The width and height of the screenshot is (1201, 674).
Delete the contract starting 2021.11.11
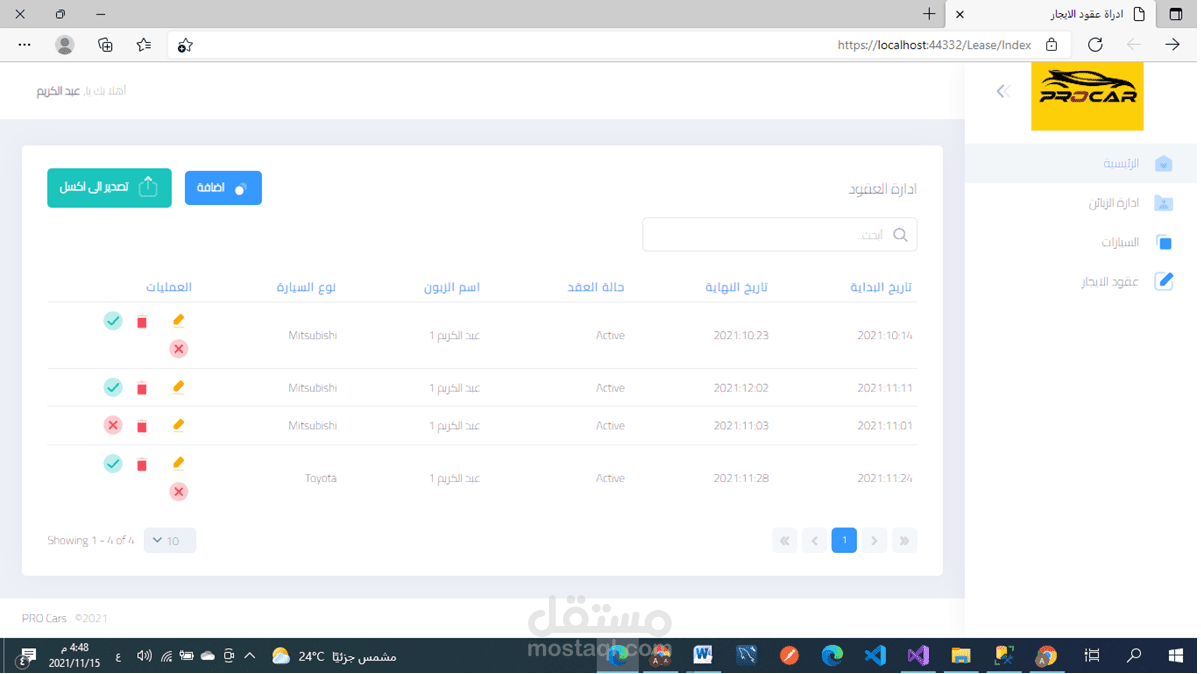(142, 388)
